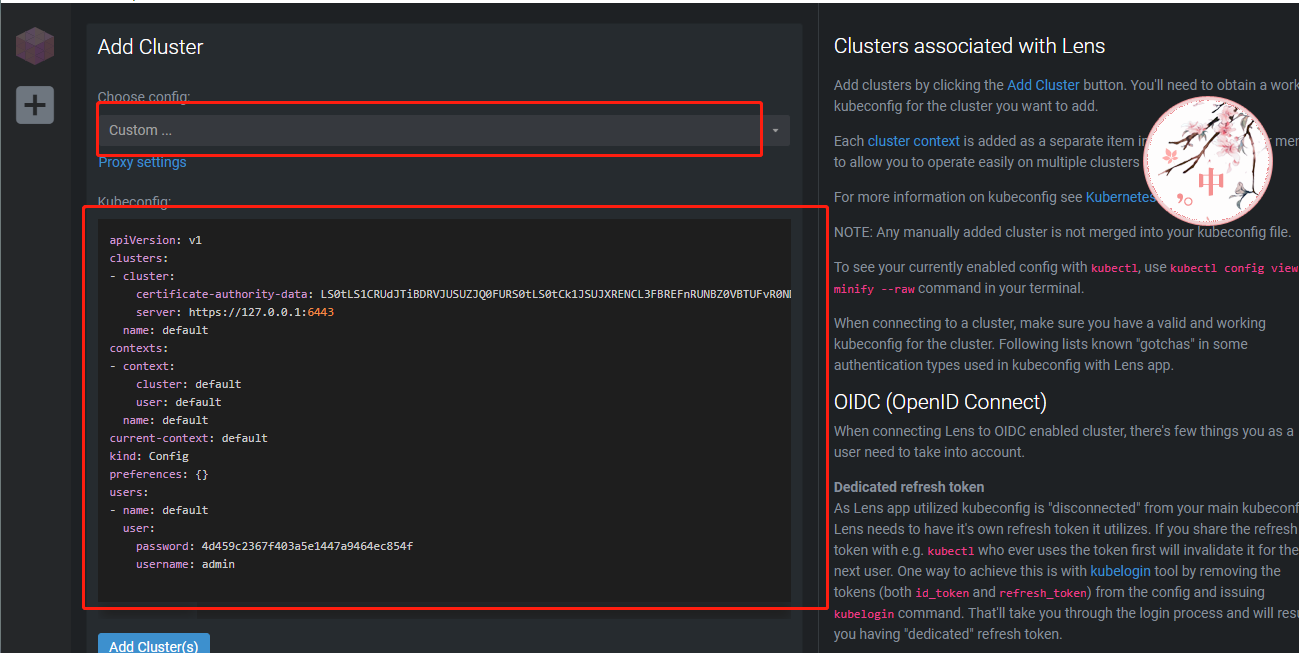Click the server https://127.0.0.1:6443 line
The width and height of the screenshot is (1299, 653).
coord(235,312)
